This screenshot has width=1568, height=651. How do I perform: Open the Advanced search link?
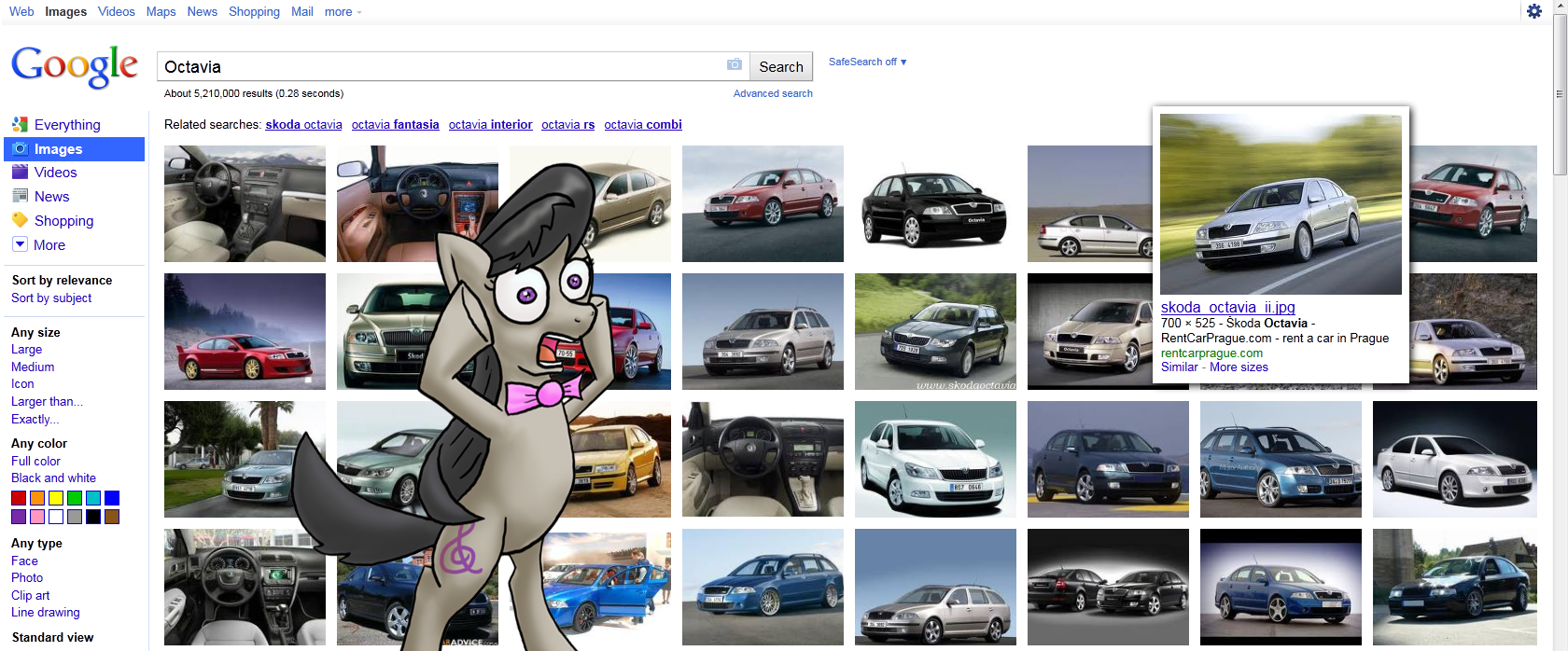(773, 93)
